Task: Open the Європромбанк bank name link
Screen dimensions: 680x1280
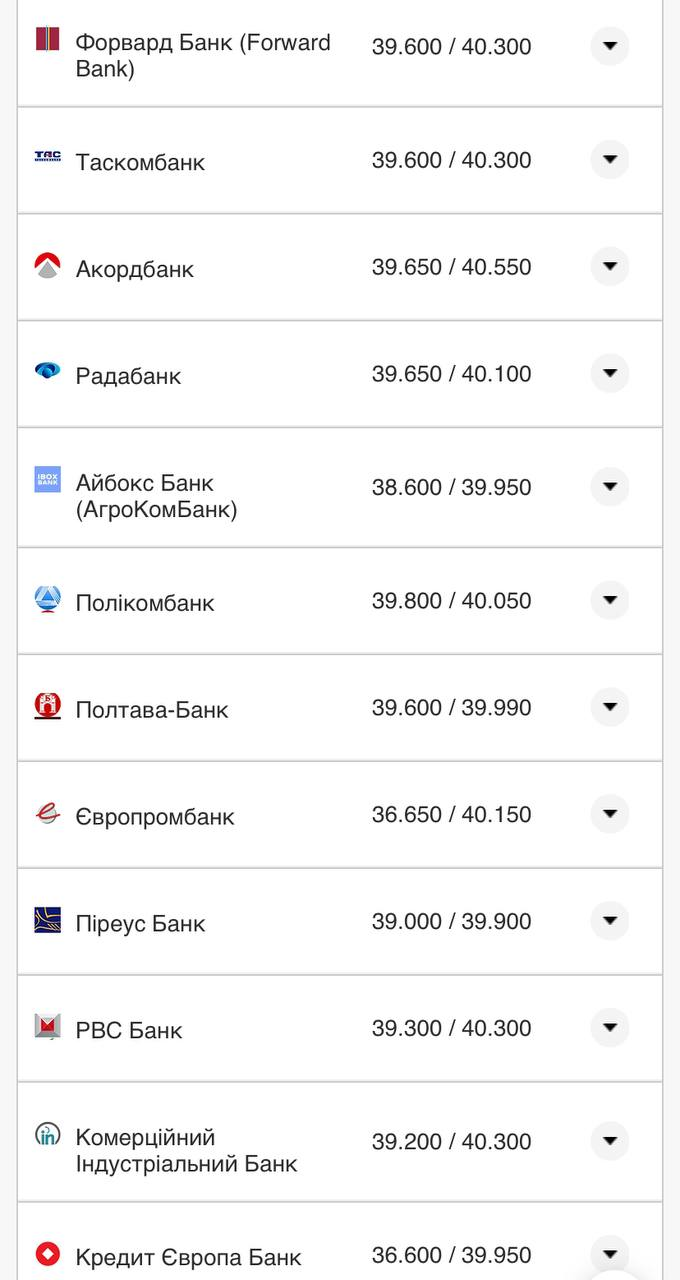Action: click(155, 817)
